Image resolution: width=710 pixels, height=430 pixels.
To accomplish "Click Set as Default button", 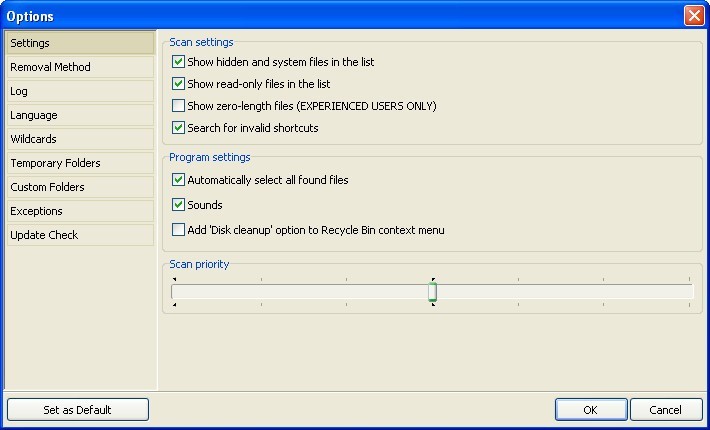I will click(78, 410).
